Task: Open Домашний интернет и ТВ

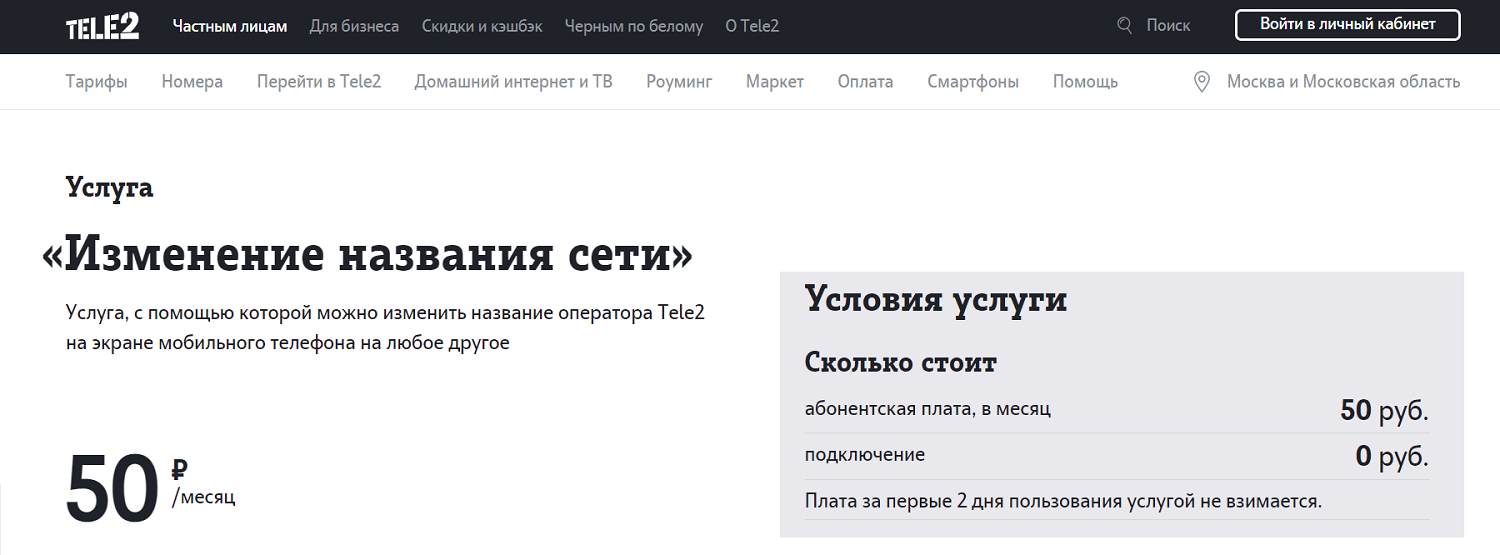Action: 514,82
